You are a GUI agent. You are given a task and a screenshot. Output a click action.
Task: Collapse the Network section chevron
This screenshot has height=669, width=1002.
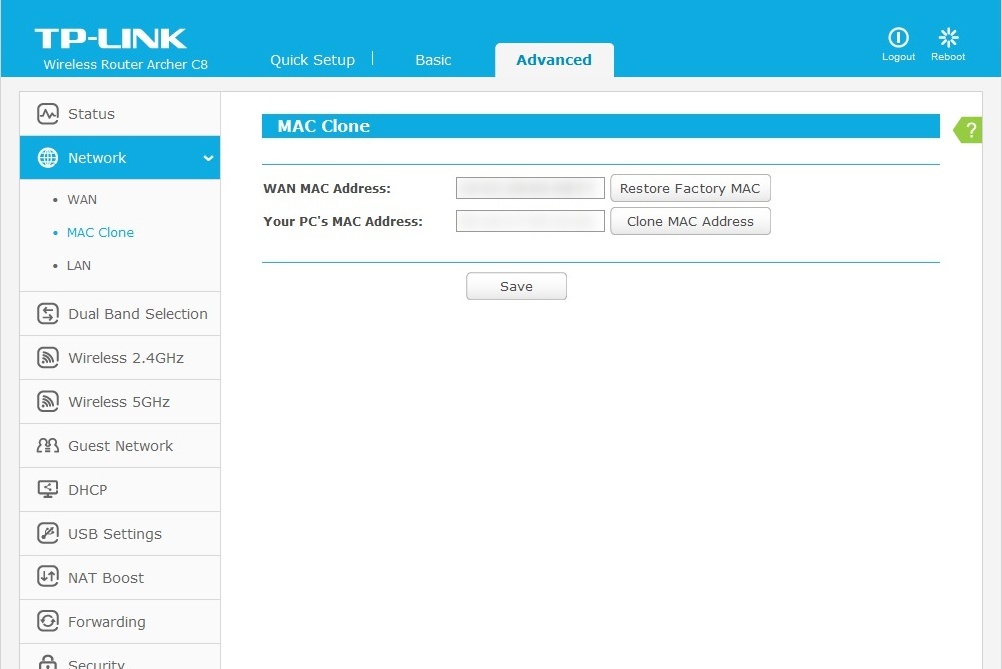[207, 158]
